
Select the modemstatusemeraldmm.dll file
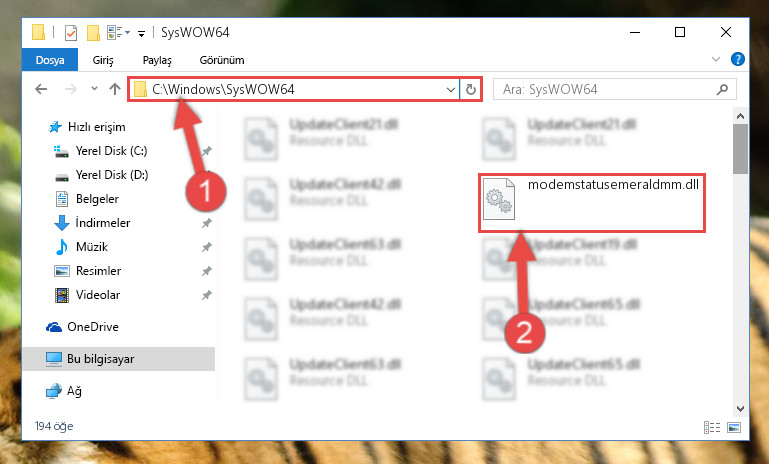[x=591, y=203]
